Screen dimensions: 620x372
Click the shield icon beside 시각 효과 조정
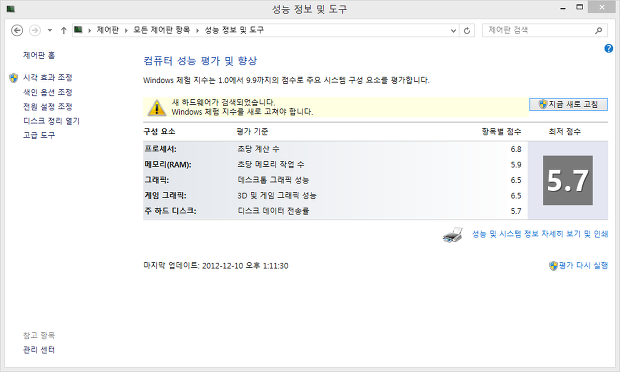click(x=13, y=78)
